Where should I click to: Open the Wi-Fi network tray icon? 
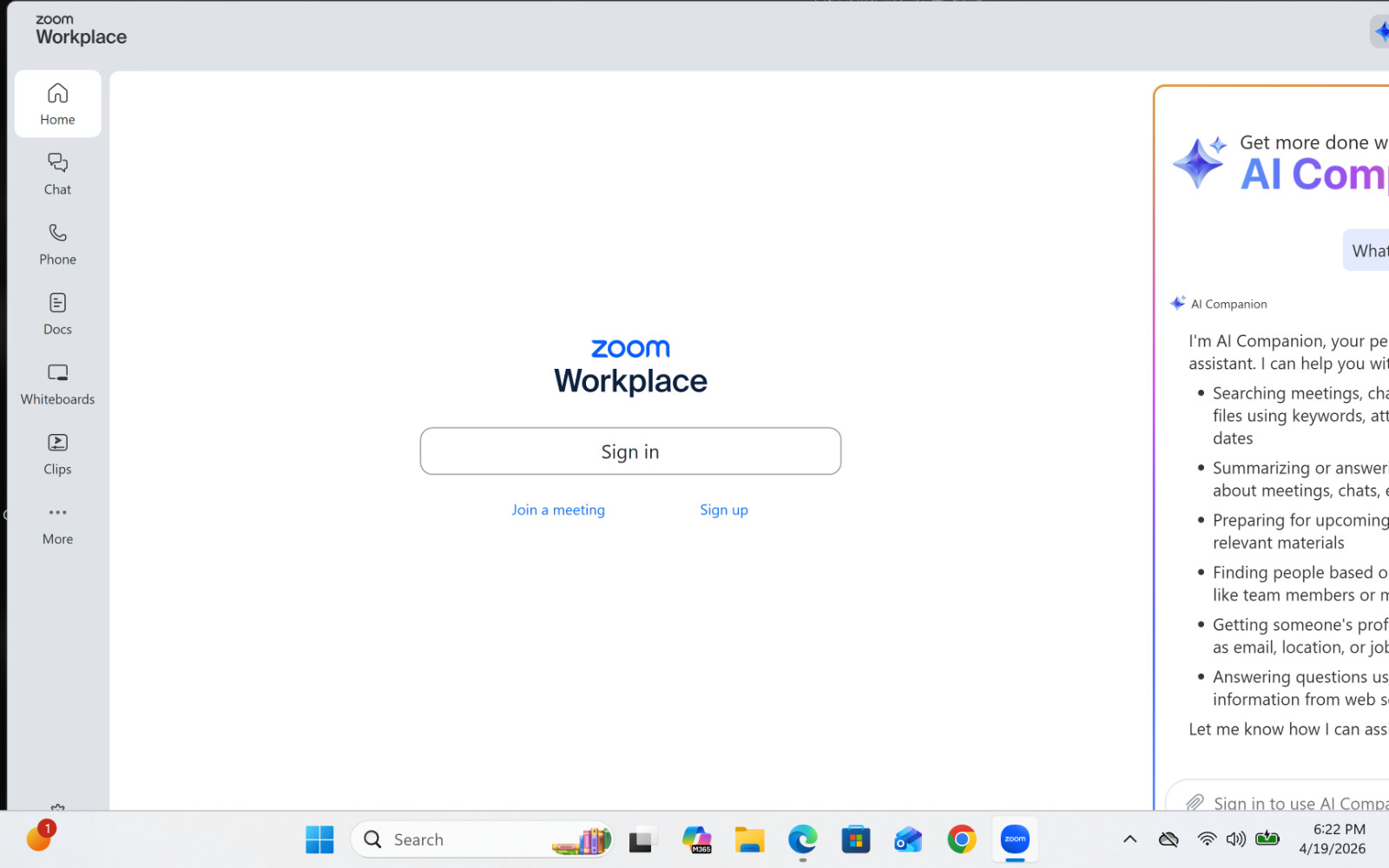tap(1207, 839)
